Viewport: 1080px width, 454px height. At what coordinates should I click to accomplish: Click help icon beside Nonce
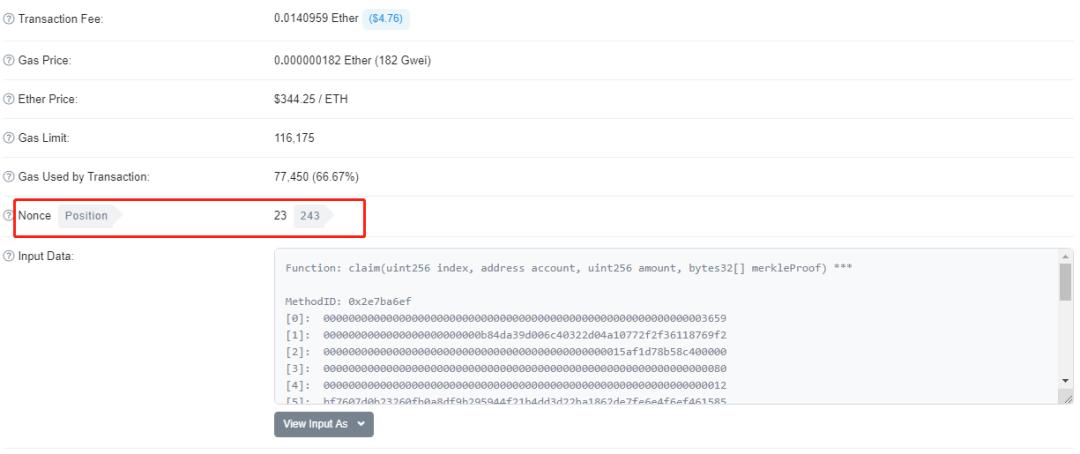coord(8,216)
